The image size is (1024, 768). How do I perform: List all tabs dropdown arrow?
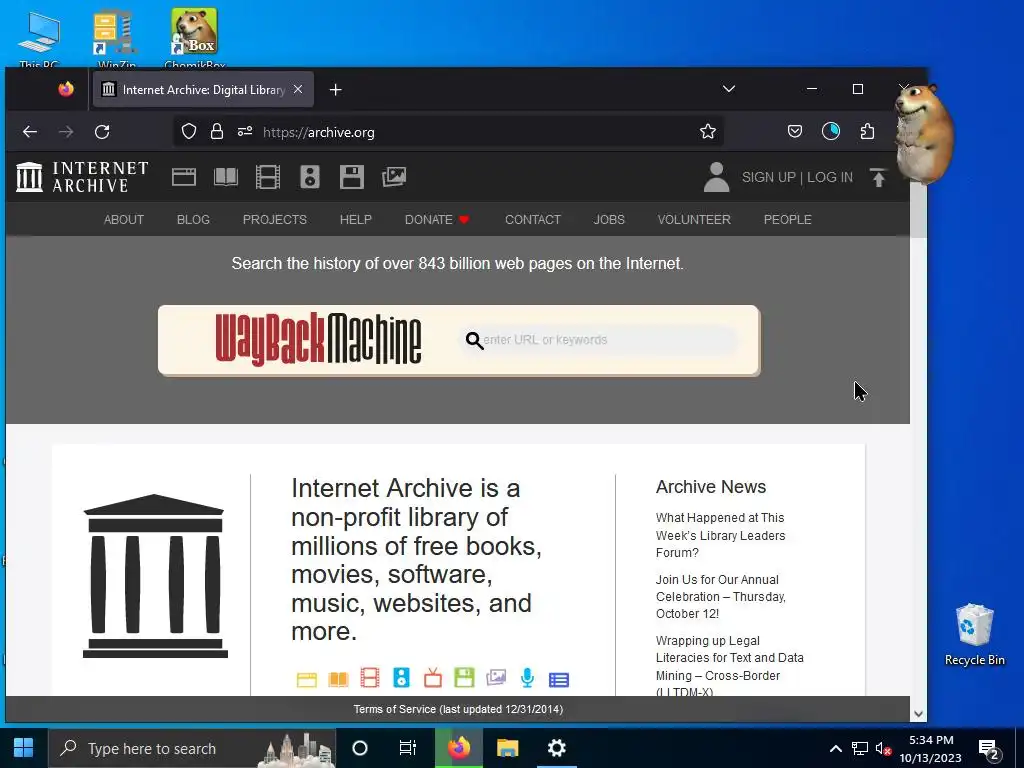point(729,89)
